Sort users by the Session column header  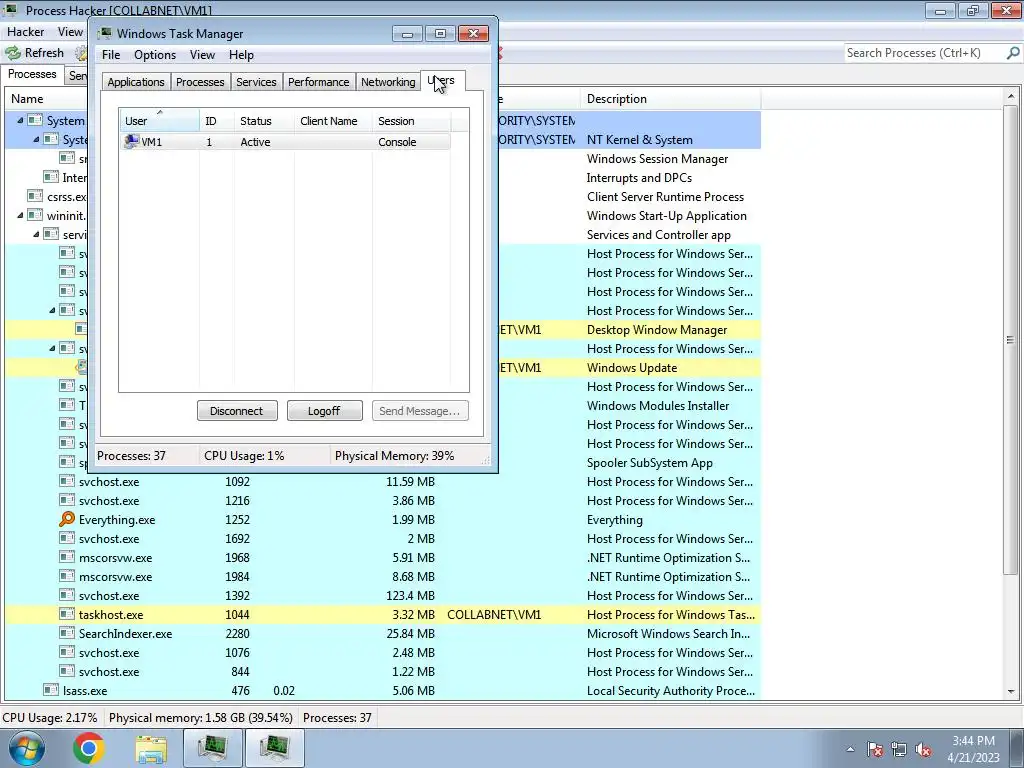pos(411,121)
